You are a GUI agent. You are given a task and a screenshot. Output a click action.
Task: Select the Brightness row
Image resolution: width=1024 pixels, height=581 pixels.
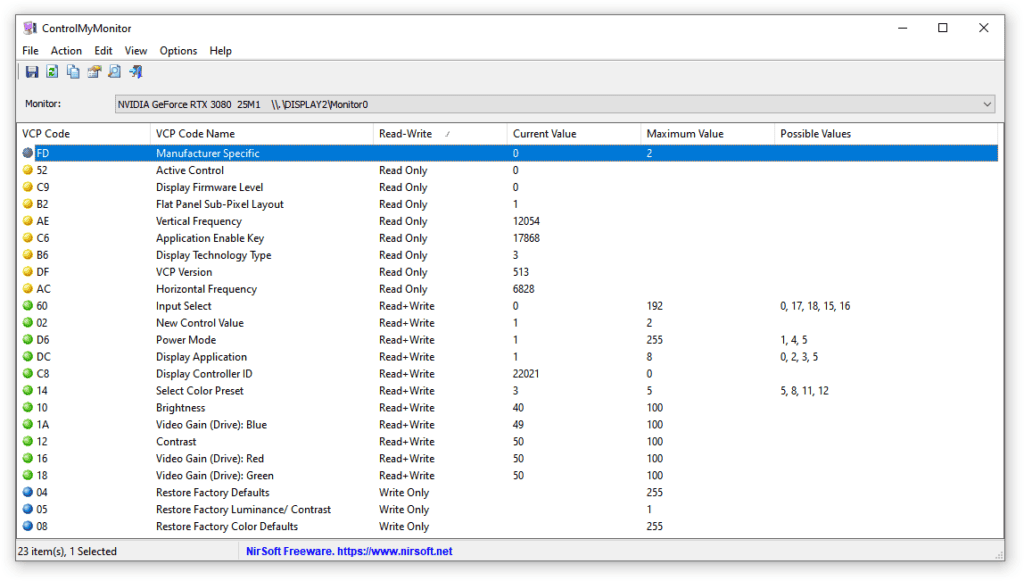tap(508, 407)
